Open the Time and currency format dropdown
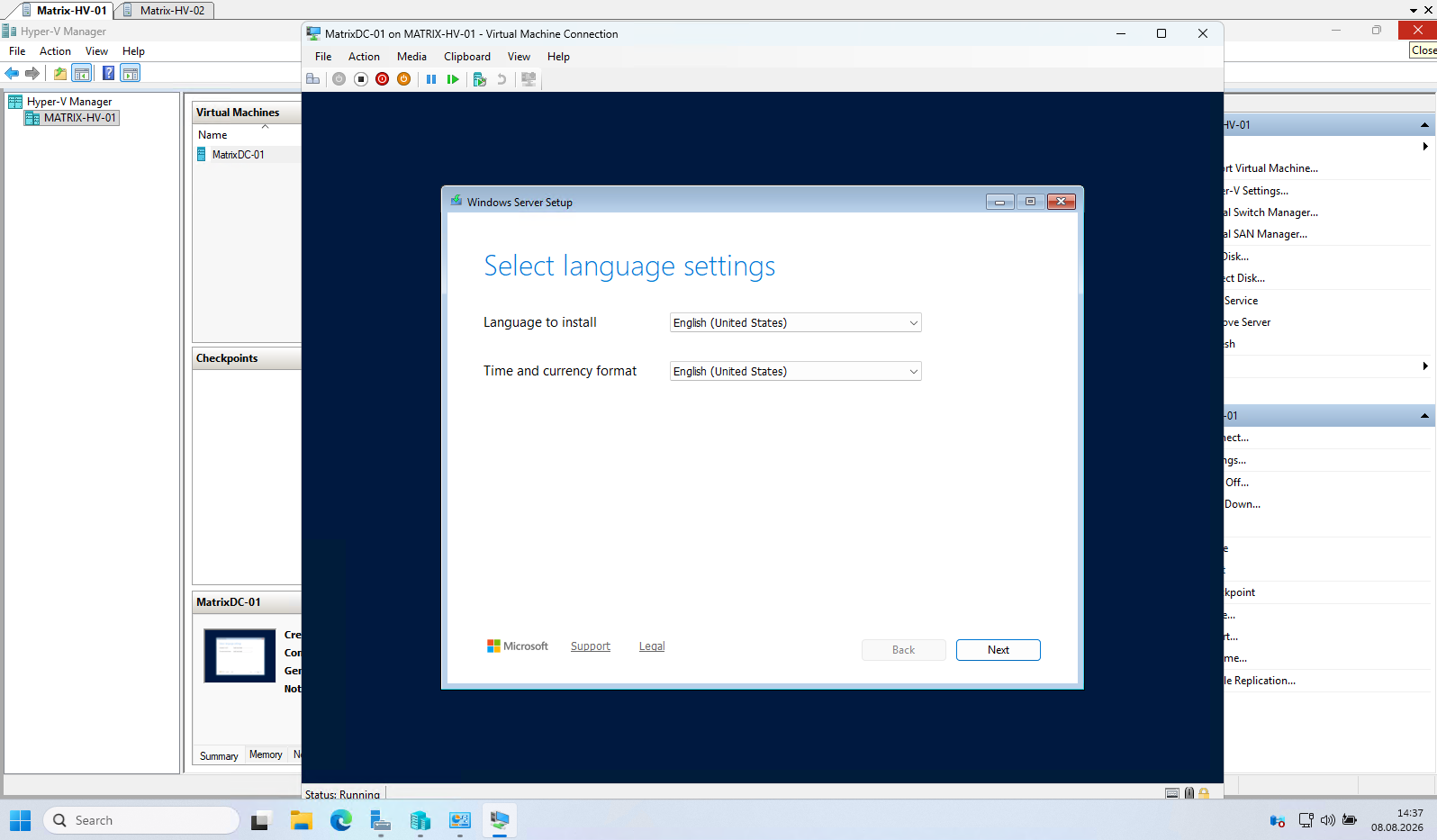 (x=796, y=371)
